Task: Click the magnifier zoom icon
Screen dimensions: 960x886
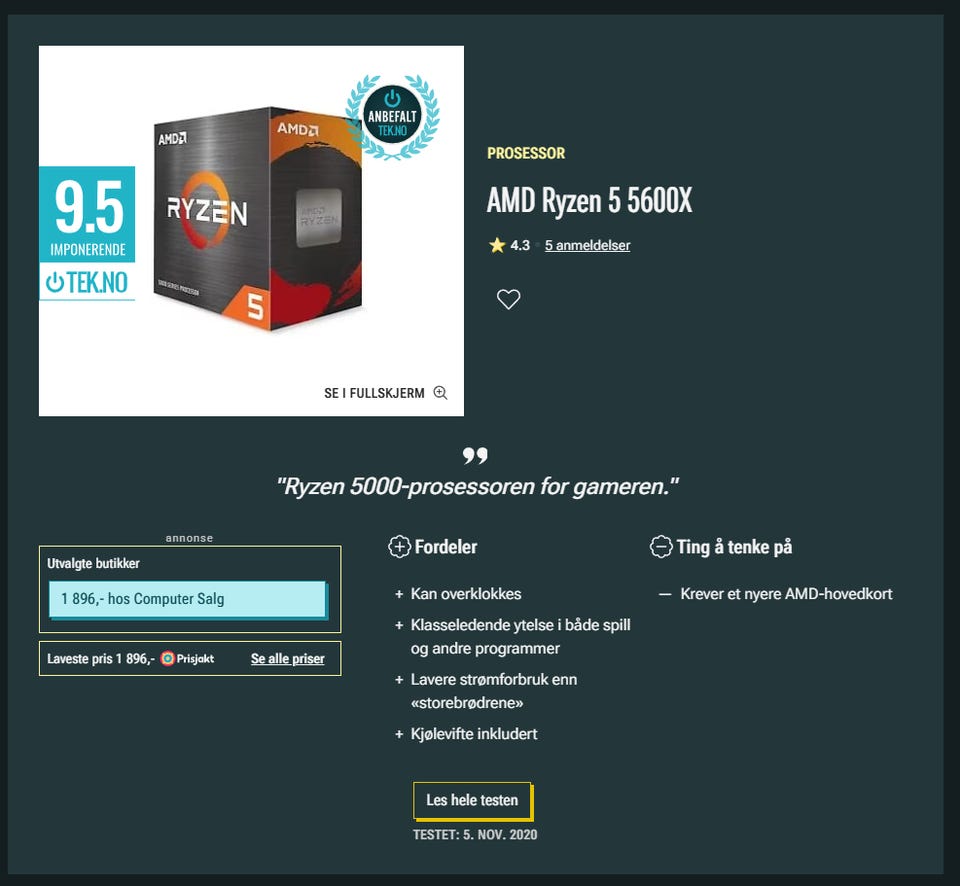Action: tap(440, 393)
